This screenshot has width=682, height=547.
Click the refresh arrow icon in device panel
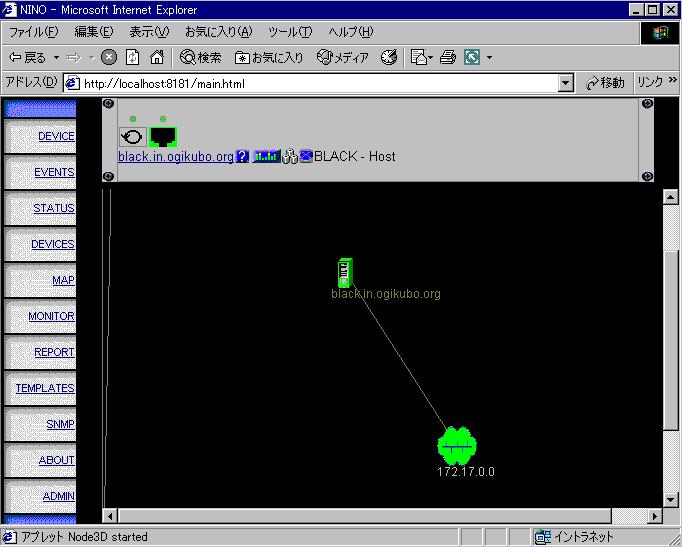(x=131, y=137)
